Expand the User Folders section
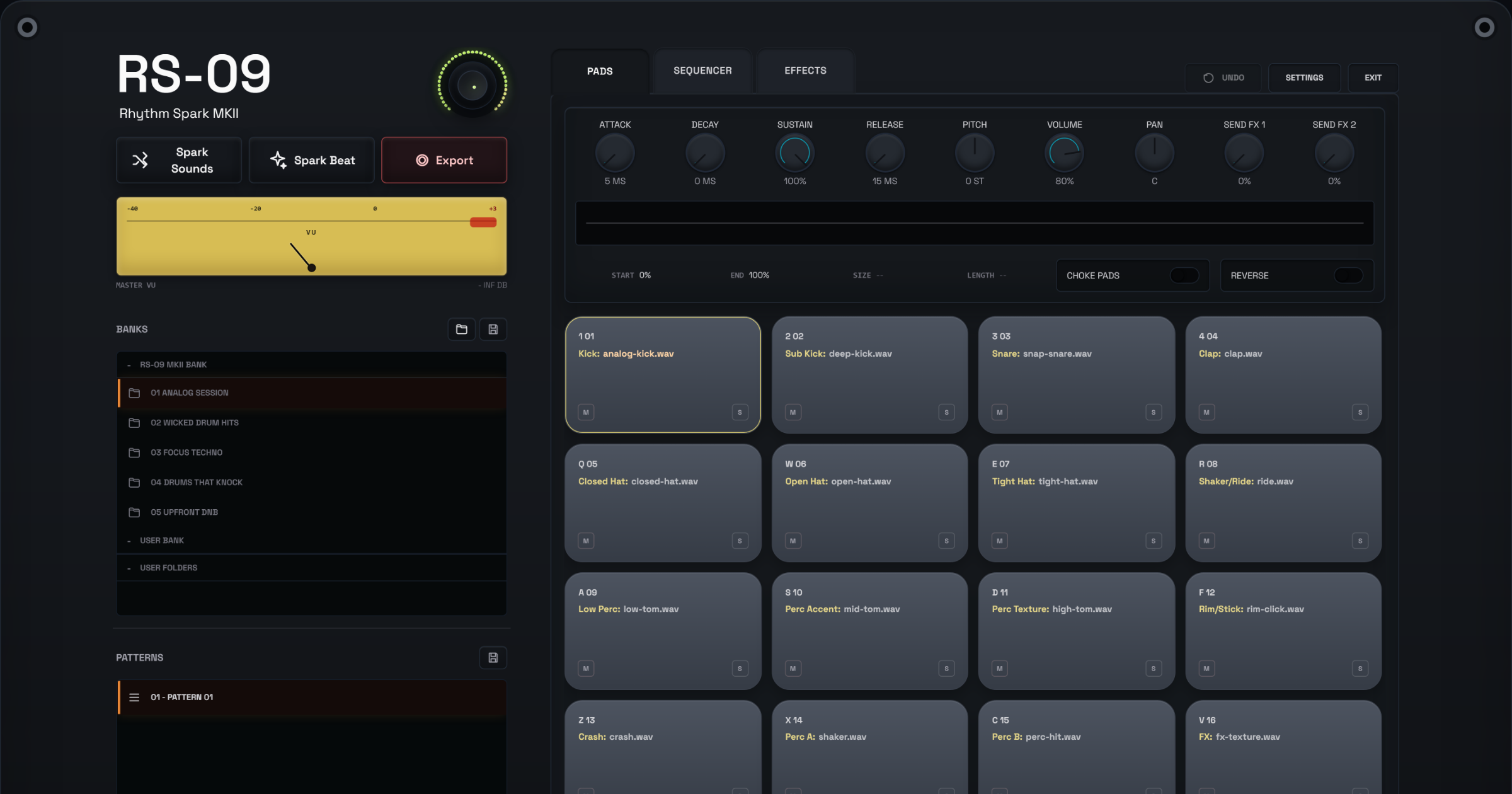The height and width of the screenshot is (794, 1512). pos(312,568)
